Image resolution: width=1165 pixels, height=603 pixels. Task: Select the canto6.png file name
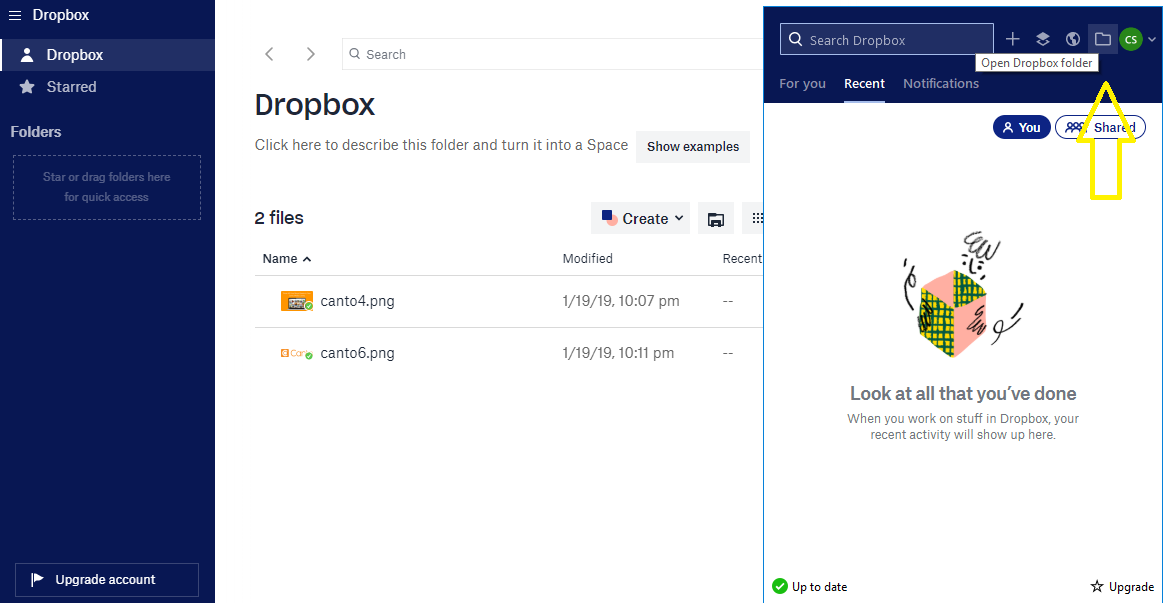[357, 353]
